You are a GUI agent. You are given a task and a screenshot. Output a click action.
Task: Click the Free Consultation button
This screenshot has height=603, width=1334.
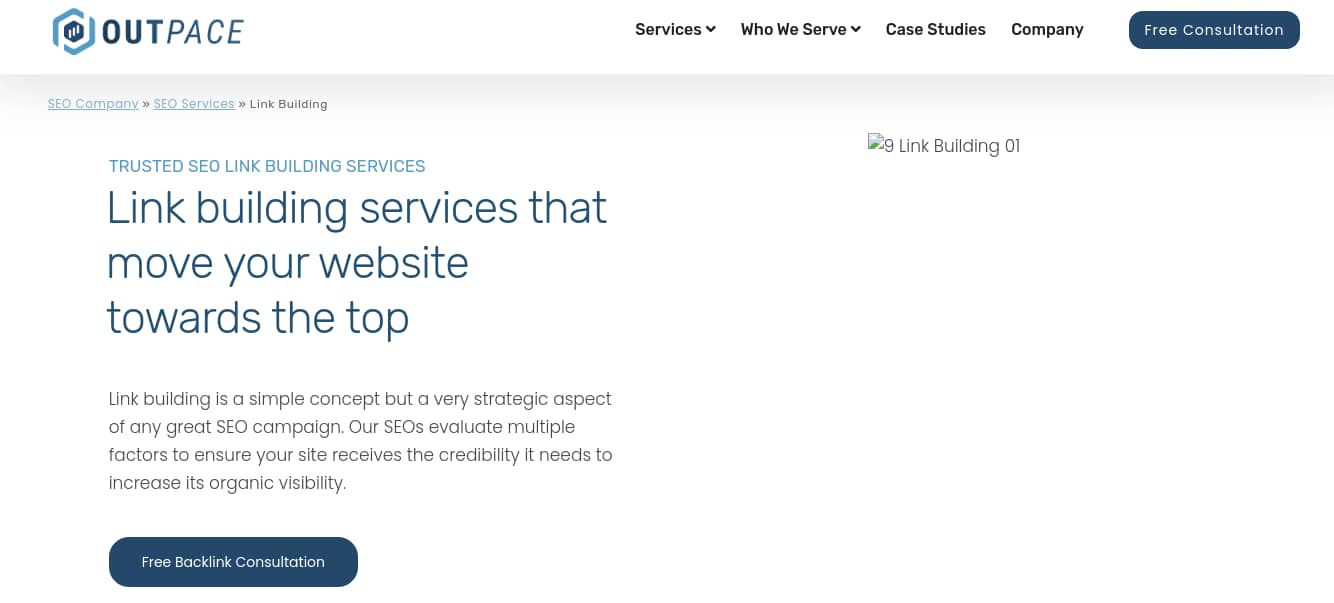coord(1214,29)
